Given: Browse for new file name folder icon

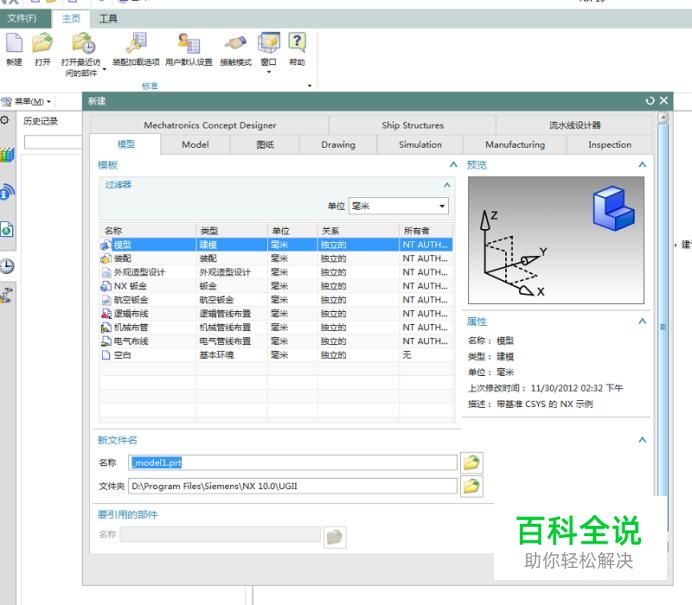Looking at the screenshot, I should coord(471,462).
